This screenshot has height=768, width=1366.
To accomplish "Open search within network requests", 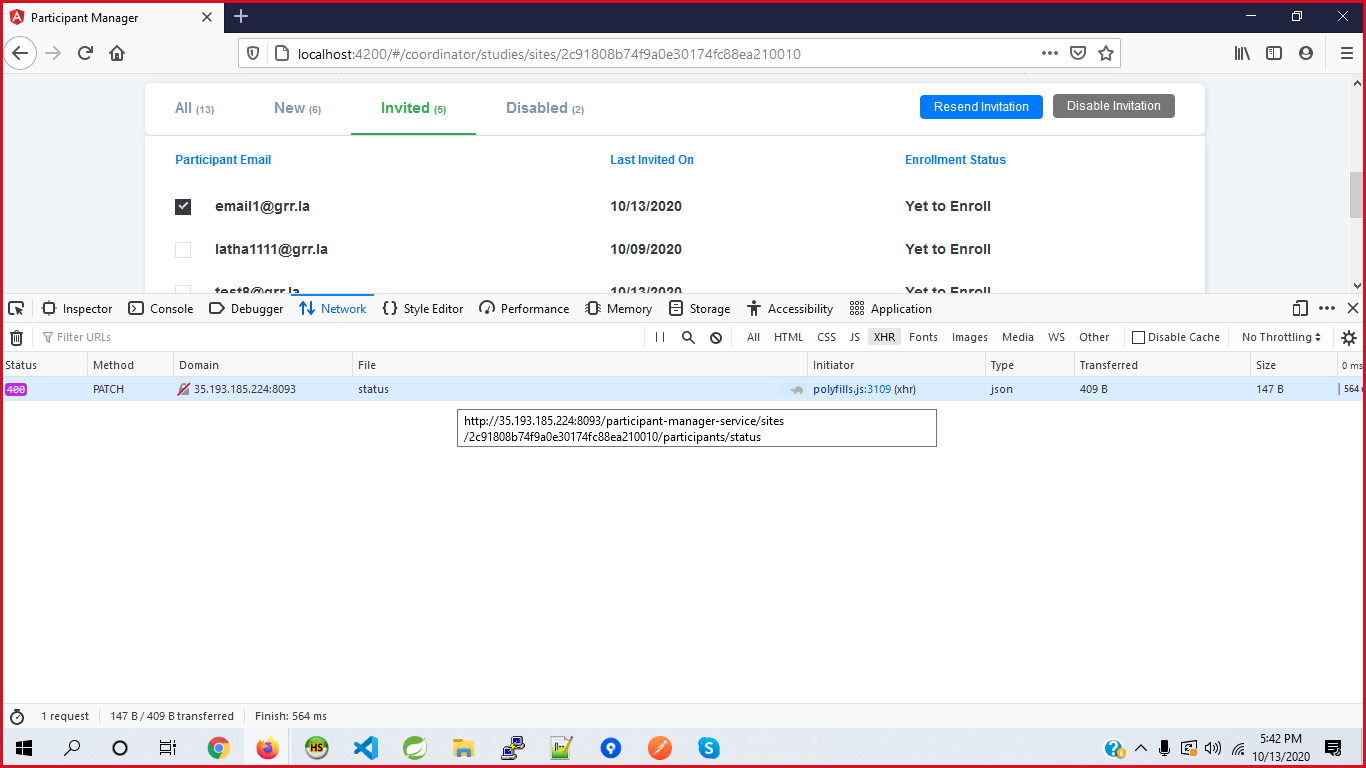I will (x=688, y=337).
